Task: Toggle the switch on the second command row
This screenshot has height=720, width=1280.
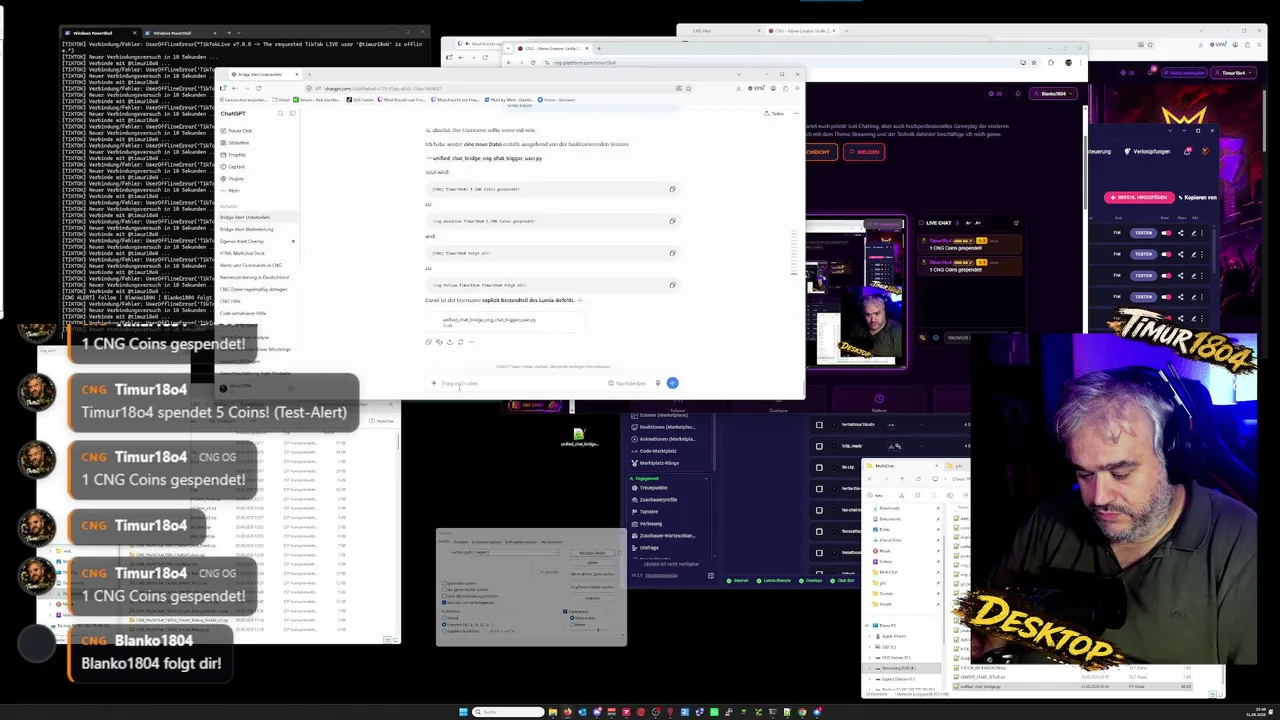Action: click(1166, 254)
